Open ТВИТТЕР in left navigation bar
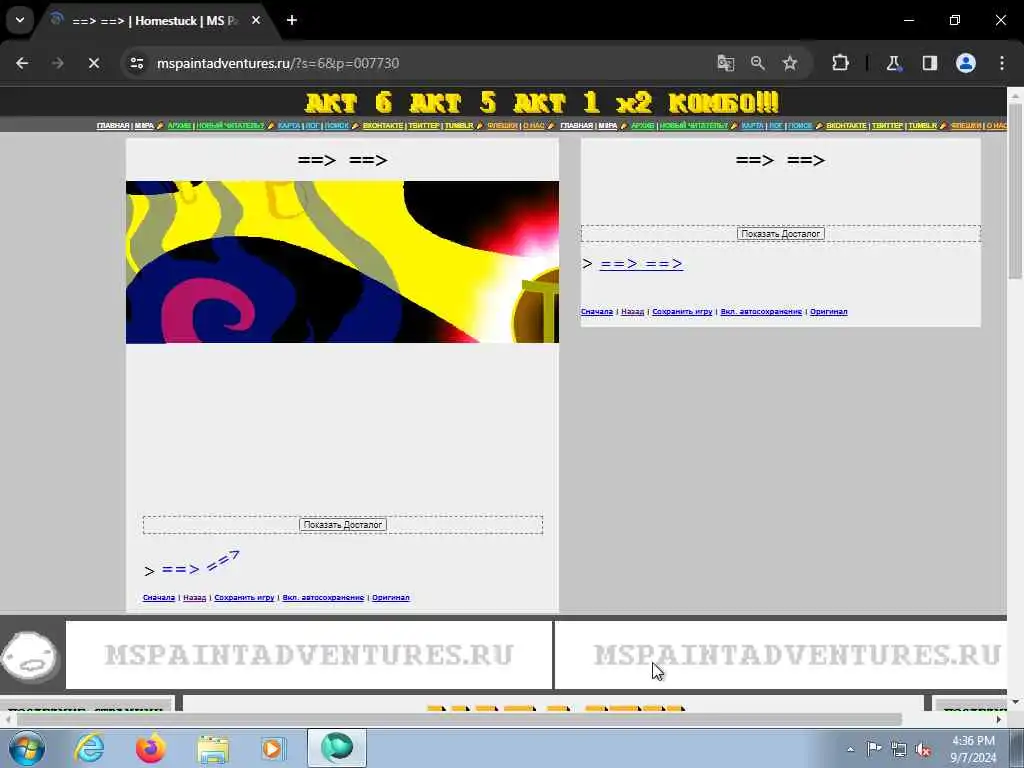The width and height of the screenshot is (1024, 768). click(424, 125)
